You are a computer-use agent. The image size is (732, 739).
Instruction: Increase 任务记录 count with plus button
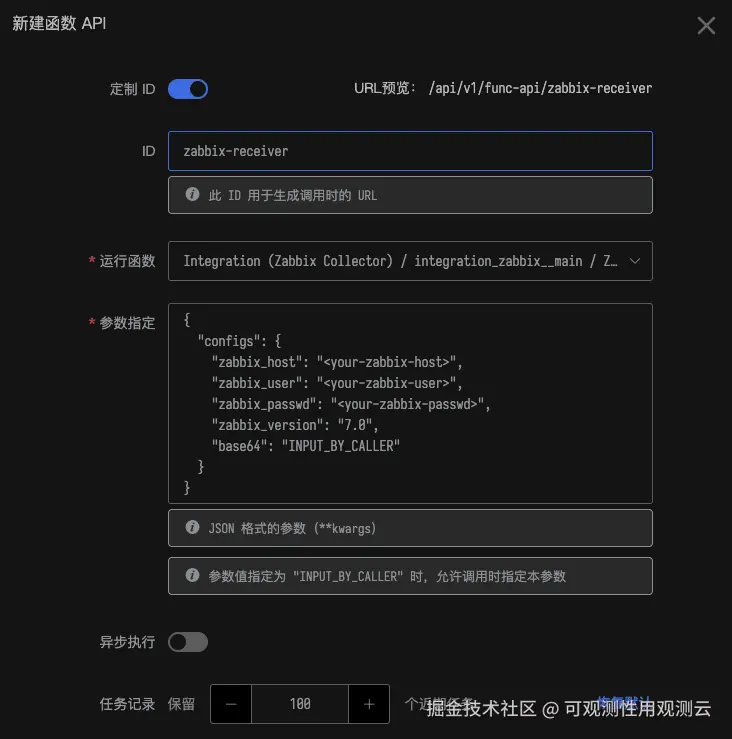[x=369, y=704]
